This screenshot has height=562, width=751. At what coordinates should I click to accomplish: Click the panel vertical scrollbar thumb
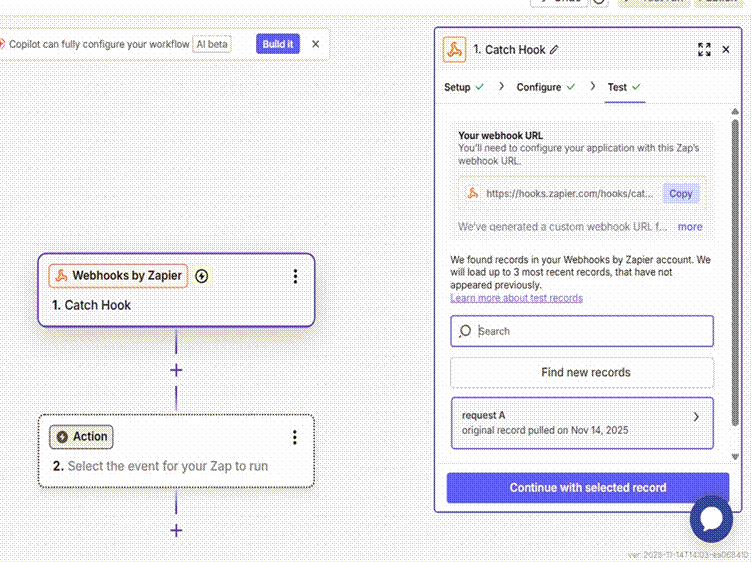[735, 272]
